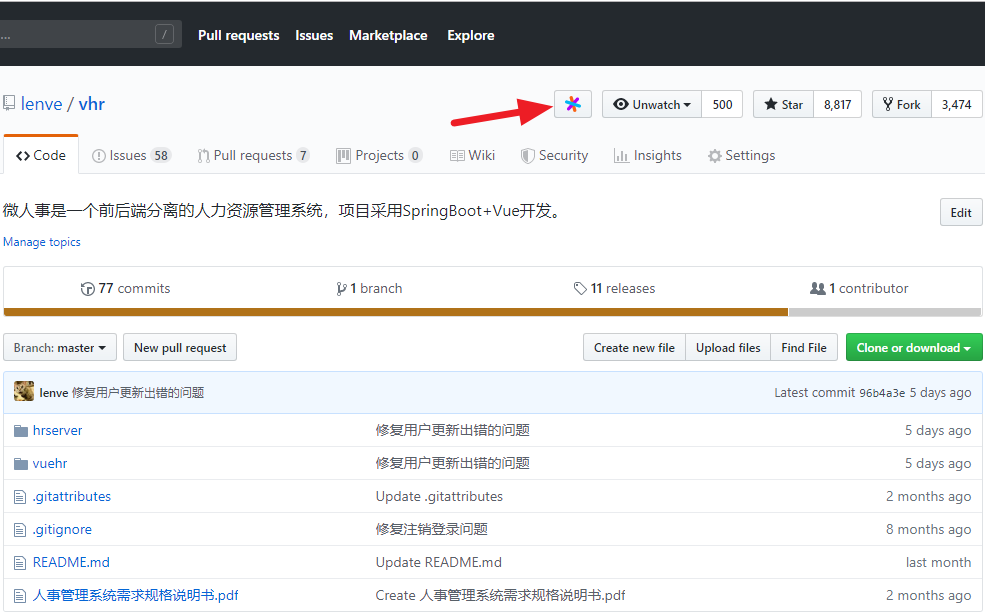Click the file icon for .gitignore
This screenshot has height=612, width=985.
[20, 529]
